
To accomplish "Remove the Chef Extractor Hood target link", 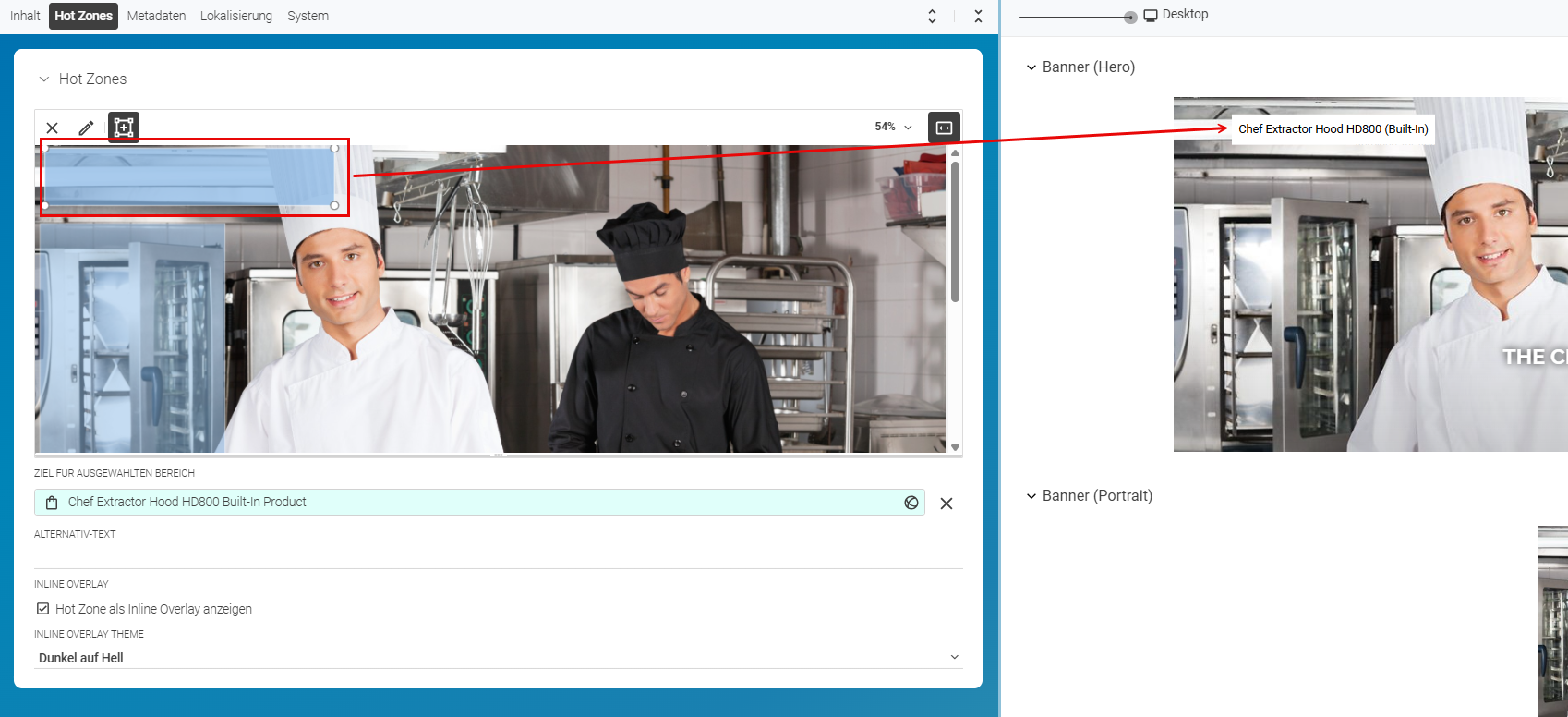I will [947, 504].
